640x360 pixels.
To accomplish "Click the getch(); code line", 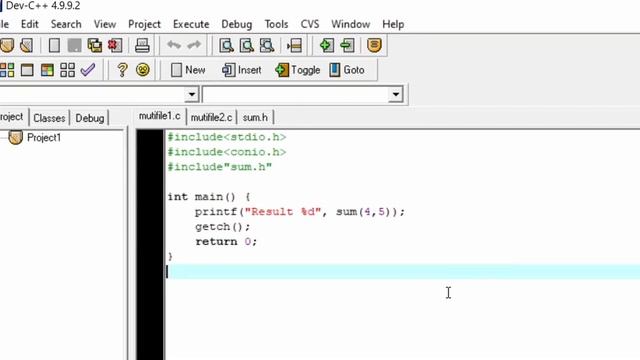I will (x=222, y=227).
